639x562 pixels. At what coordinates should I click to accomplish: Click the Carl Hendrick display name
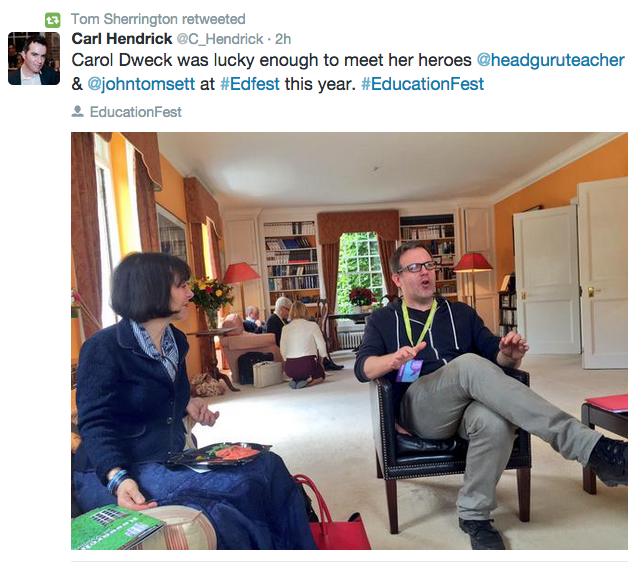click(122, 39)
